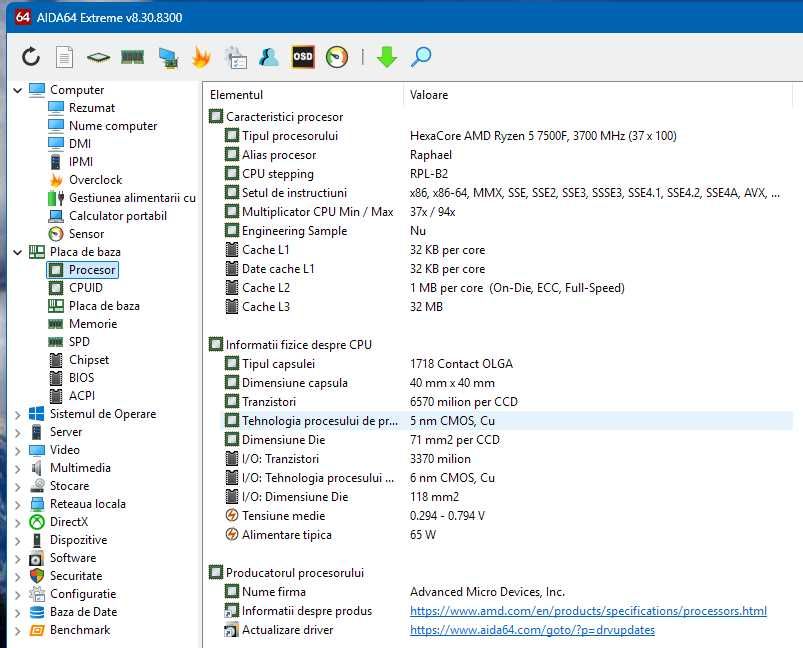Collapse the Placa de baza tree node
The image size is (803, 648).
click(x=17, y=252)
